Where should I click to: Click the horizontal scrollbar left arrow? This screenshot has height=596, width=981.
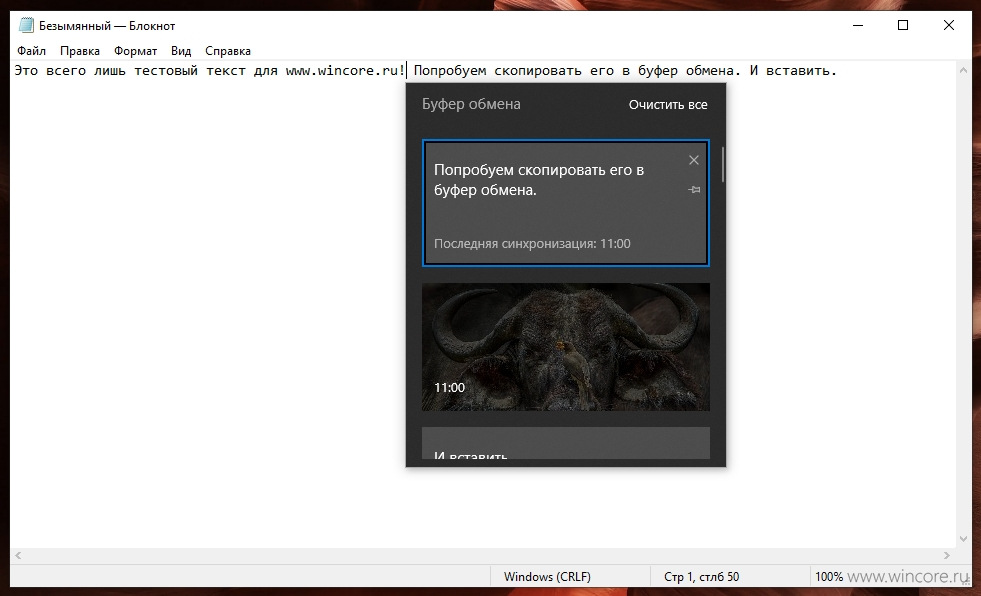(18, 555)
